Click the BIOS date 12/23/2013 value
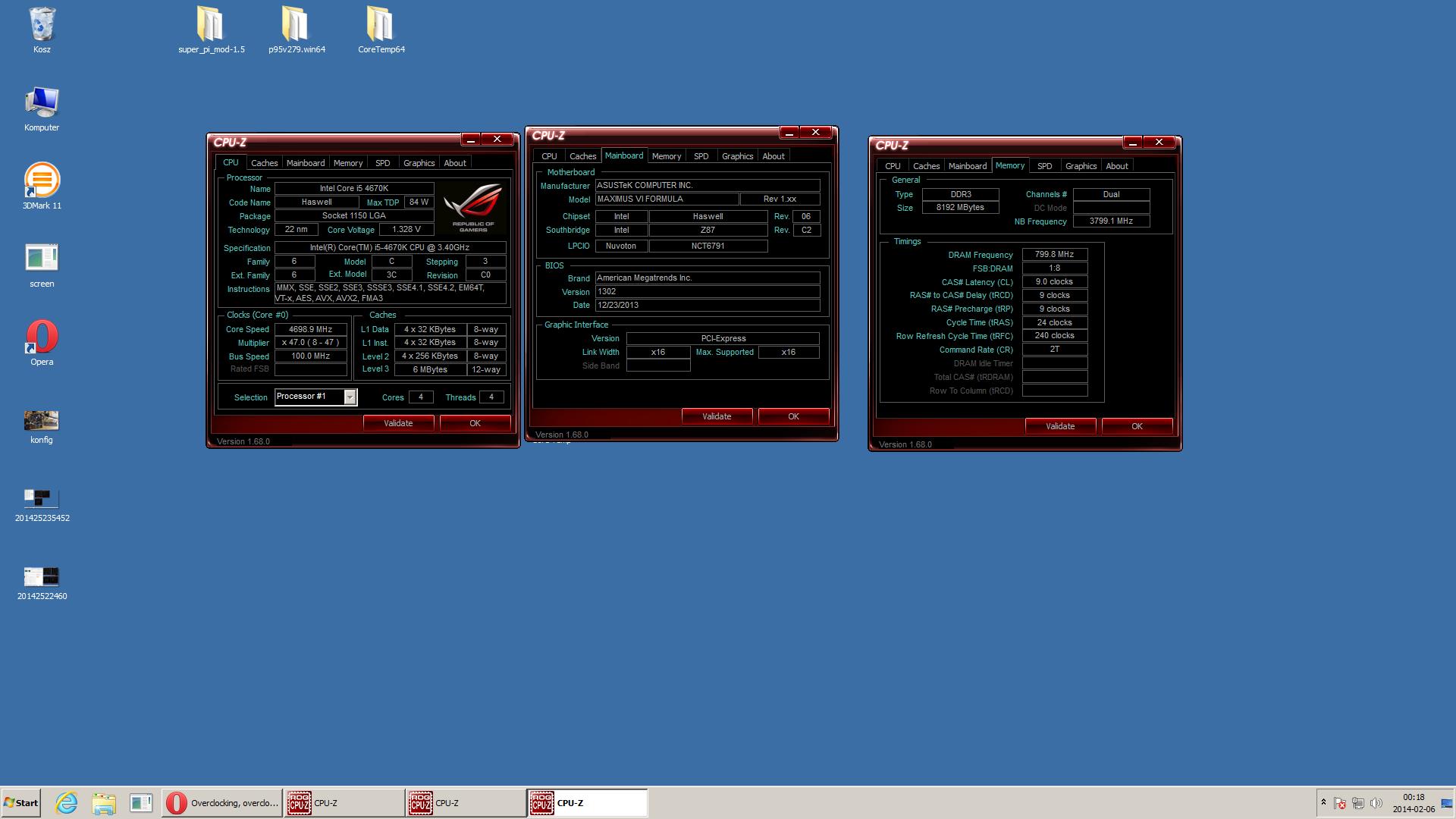The image size is (1456, 819). pyautogui.click(x=708, y=305)
